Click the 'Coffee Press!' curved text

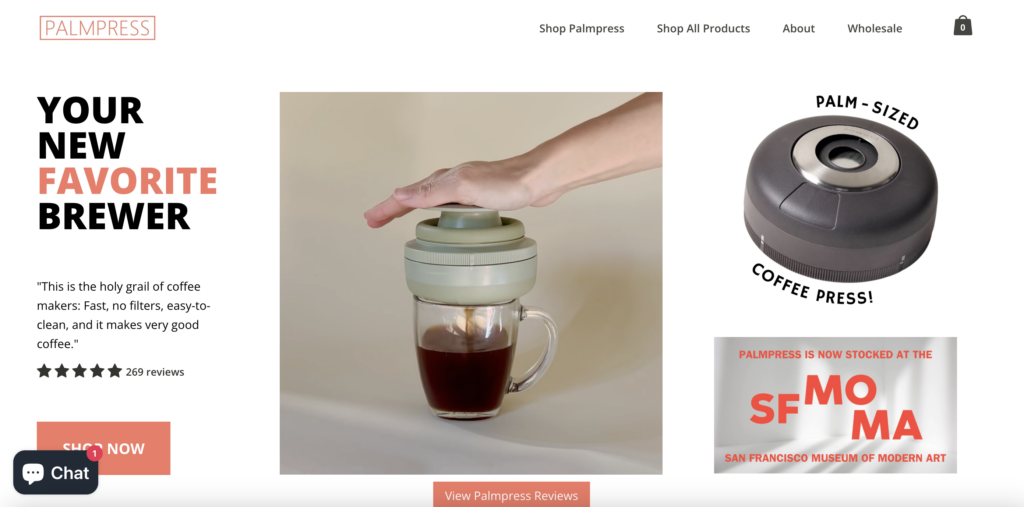813,284
